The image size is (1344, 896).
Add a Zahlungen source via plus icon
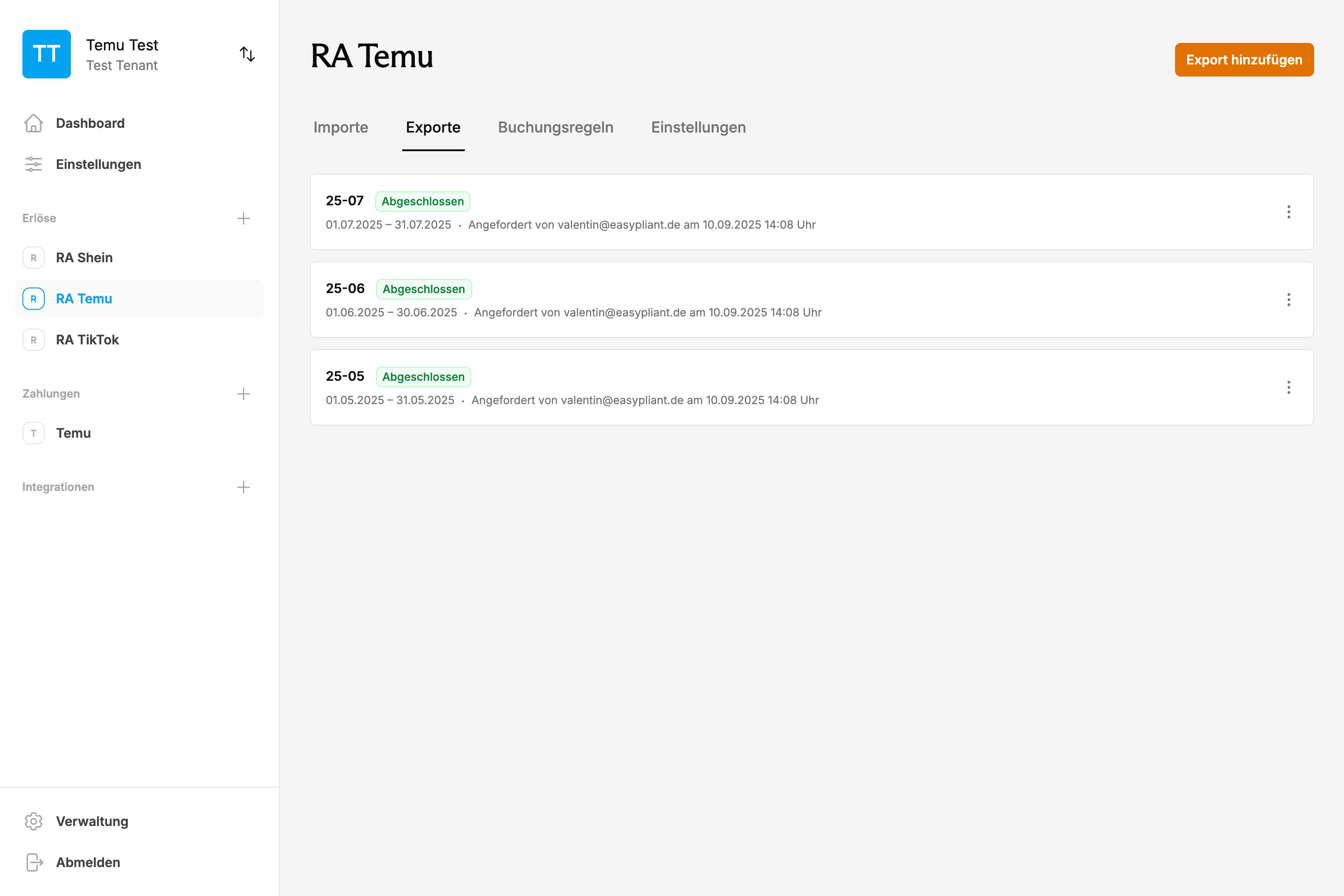coord(244,393)
